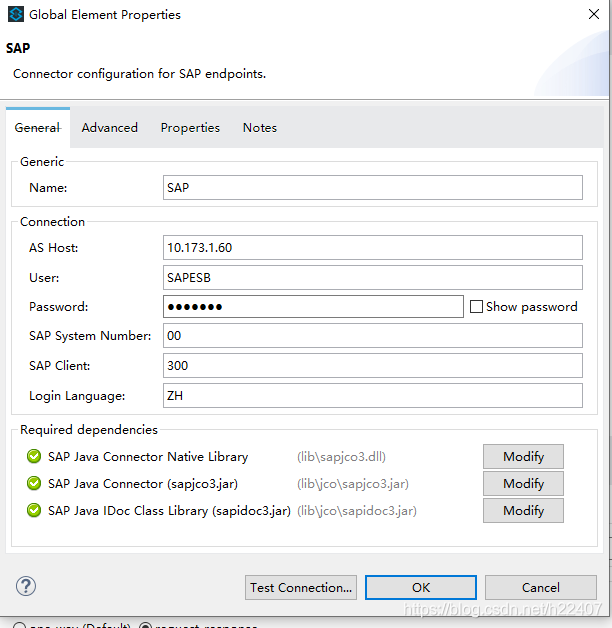Click the bold SAP heading
The width and height of the screenshot is (612, 628).
[18, 48]
